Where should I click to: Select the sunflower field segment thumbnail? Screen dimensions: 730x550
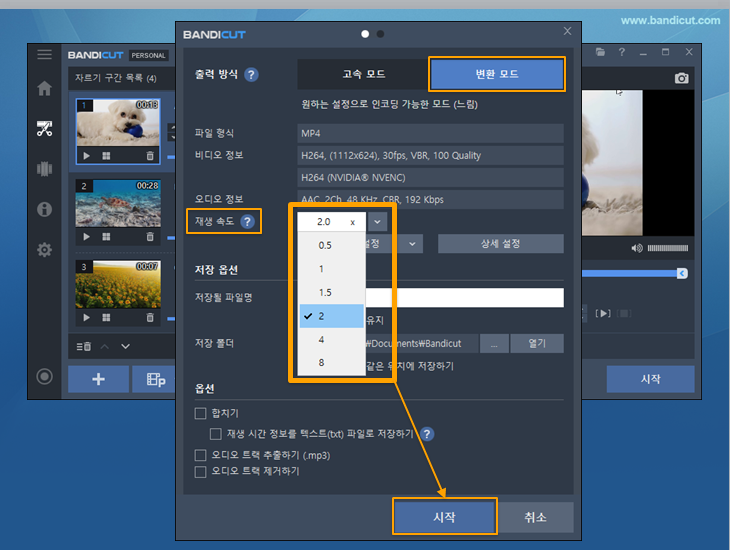(118, 285)
